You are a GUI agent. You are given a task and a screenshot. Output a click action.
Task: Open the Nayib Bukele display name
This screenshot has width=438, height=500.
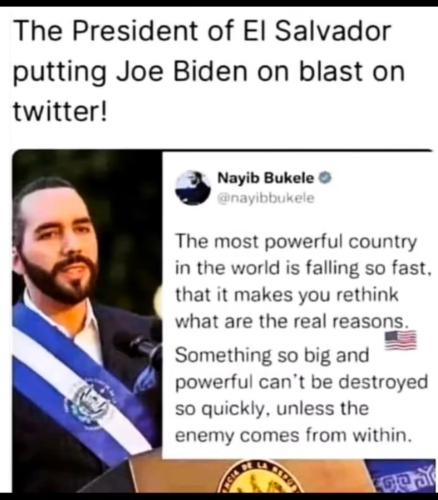tap(266, 178)
